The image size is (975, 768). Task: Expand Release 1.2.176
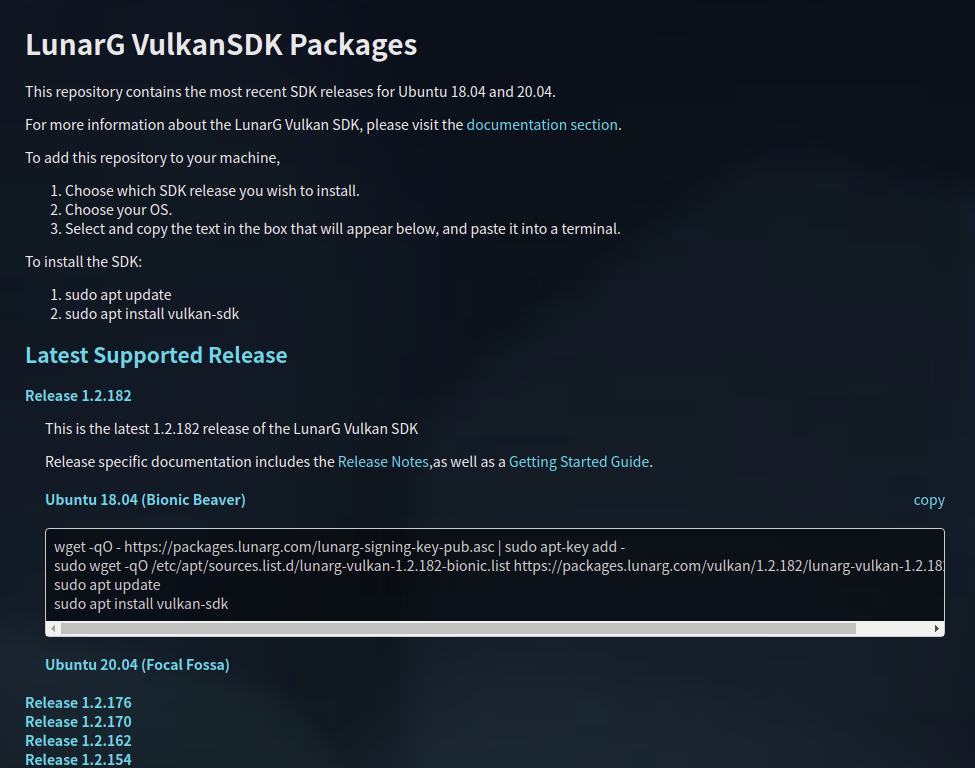(x=78, y=702)
